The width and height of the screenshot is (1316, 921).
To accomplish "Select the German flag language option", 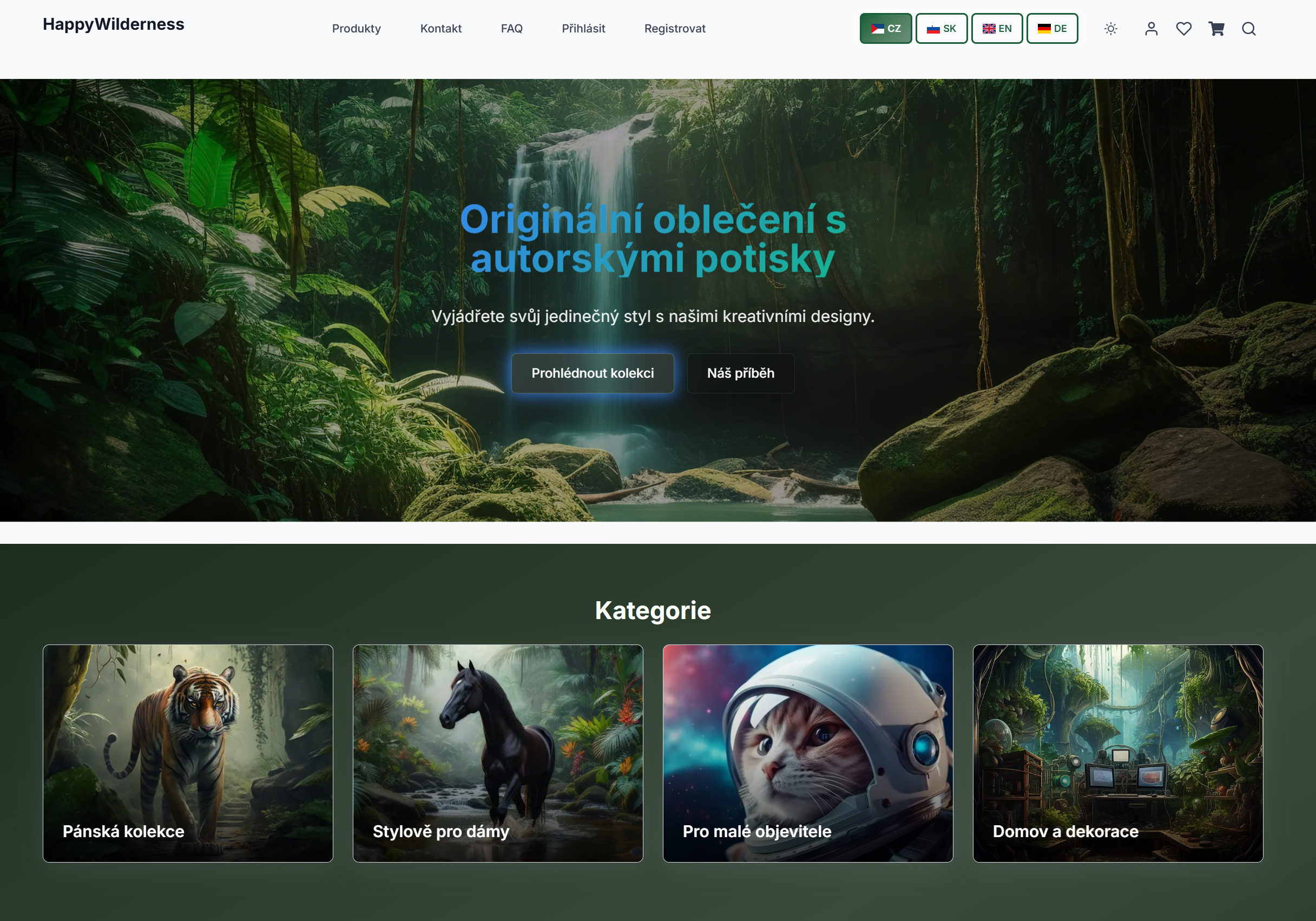I will (x=1052, y=28).
